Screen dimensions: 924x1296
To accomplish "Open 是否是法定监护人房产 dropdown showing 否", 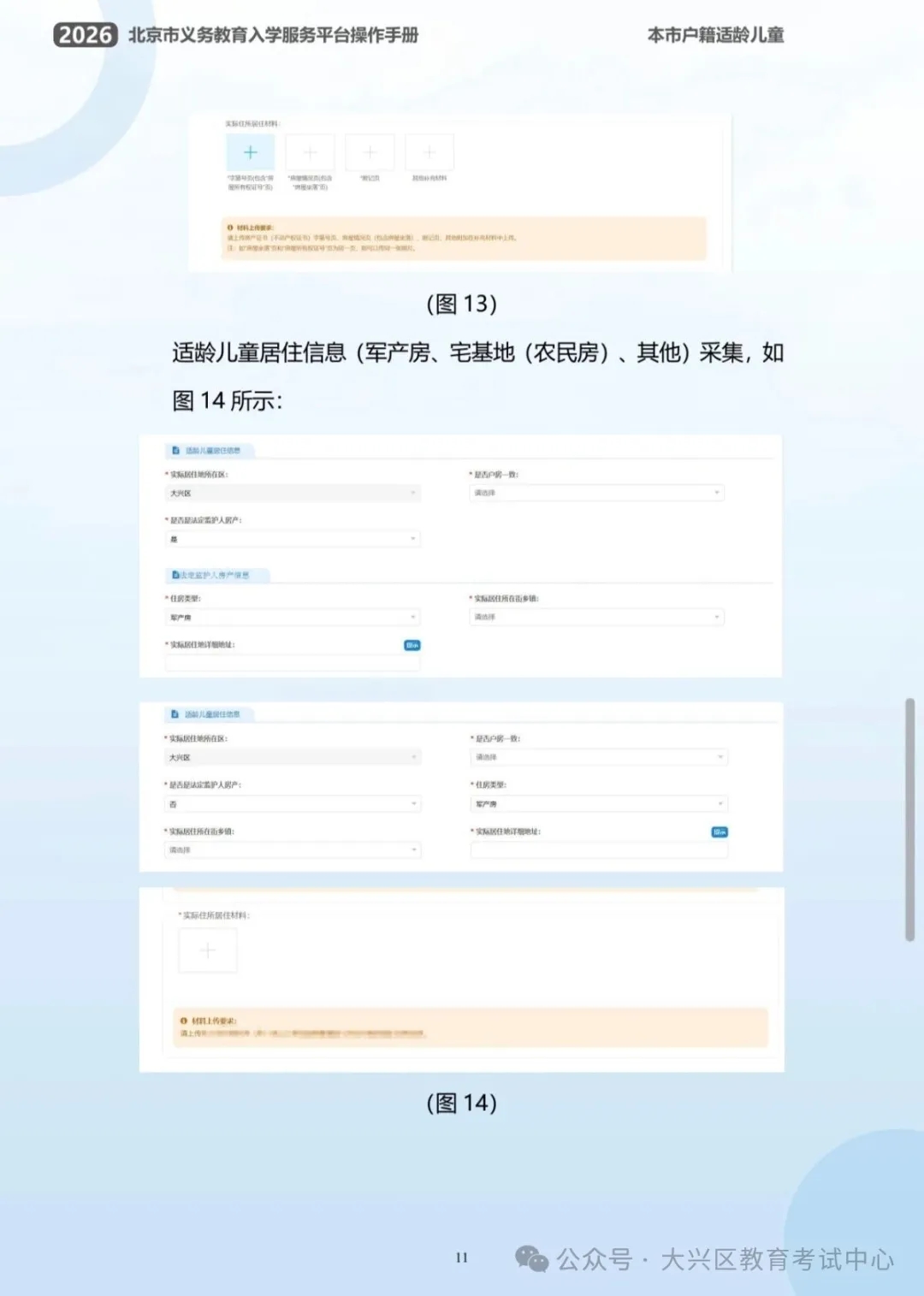I will (292, 804).
